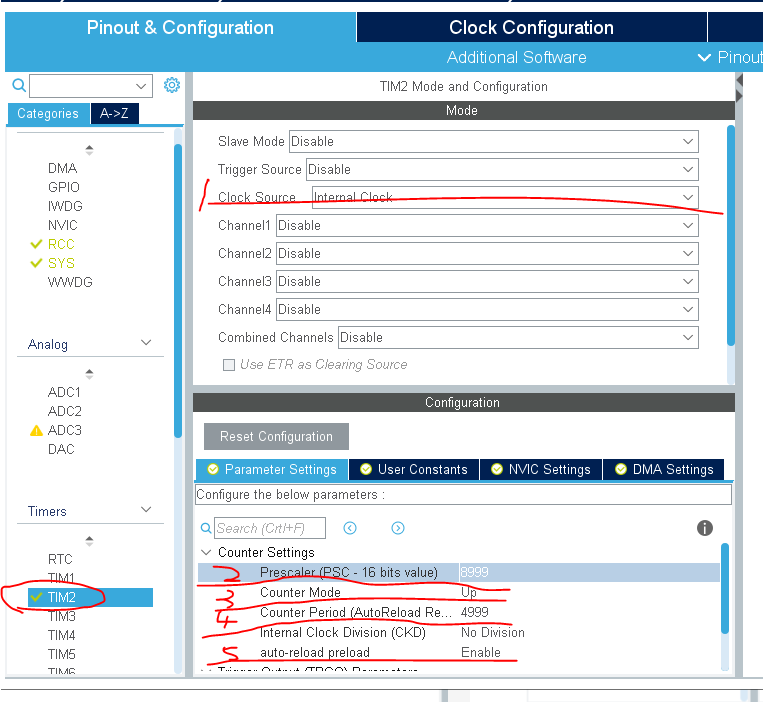Select SYS peripheral
The height and width of the screenshot is (702, 763).
tap(61, 263)
